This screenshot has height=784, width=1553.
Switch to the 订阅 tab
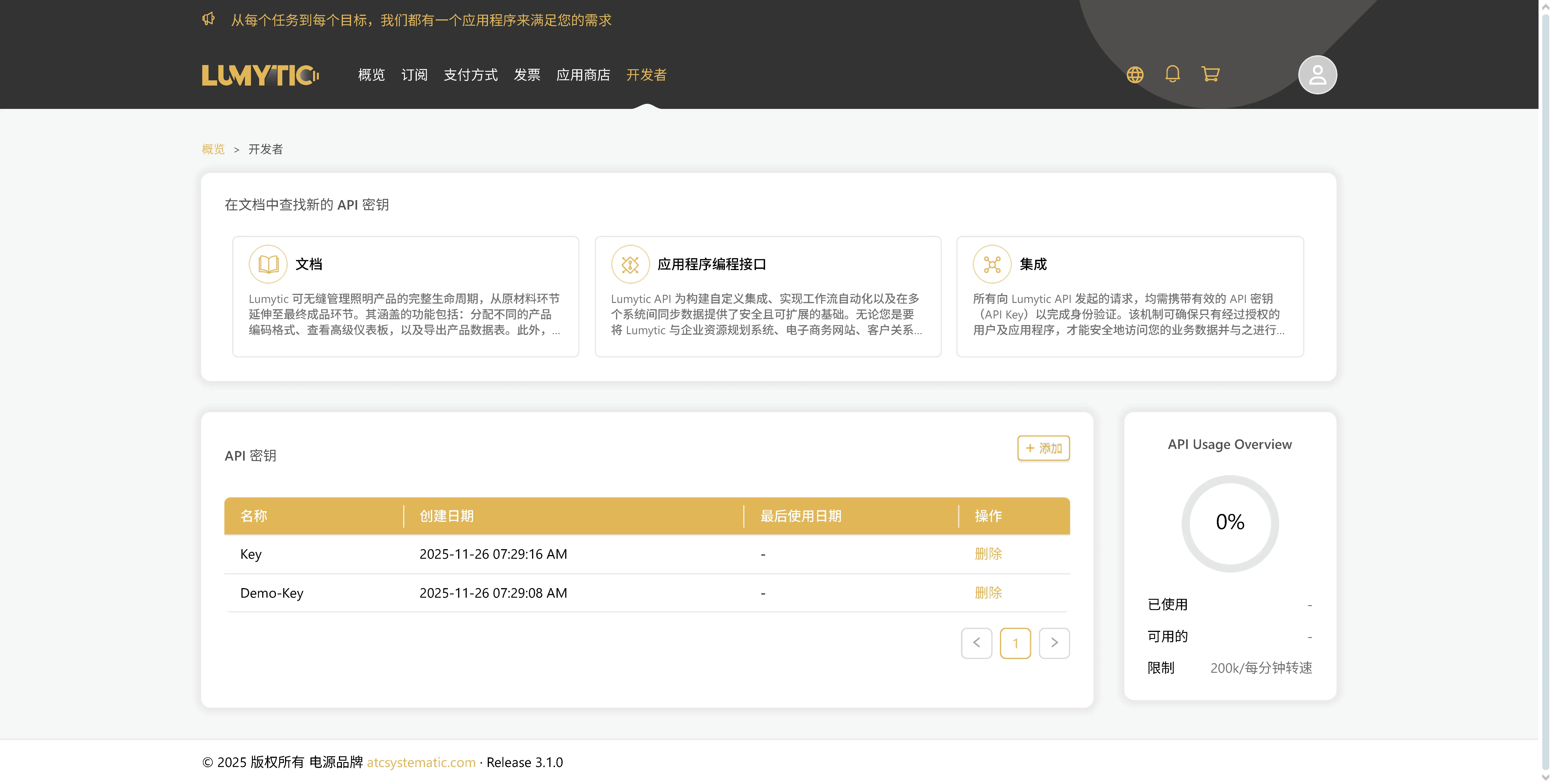click(414, 75)
